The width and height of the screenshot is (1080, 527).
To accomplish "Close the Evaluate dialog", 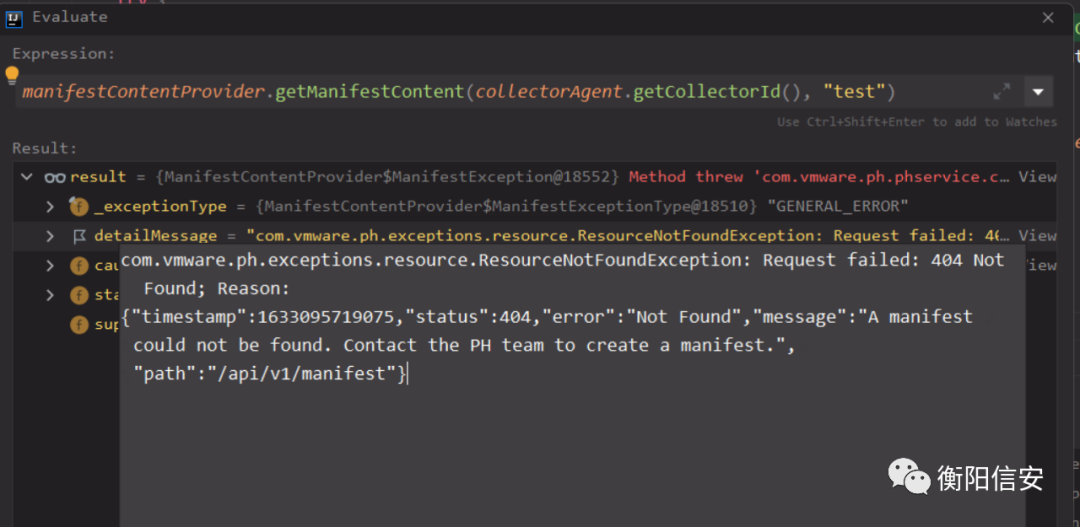I will (1048, 18).
